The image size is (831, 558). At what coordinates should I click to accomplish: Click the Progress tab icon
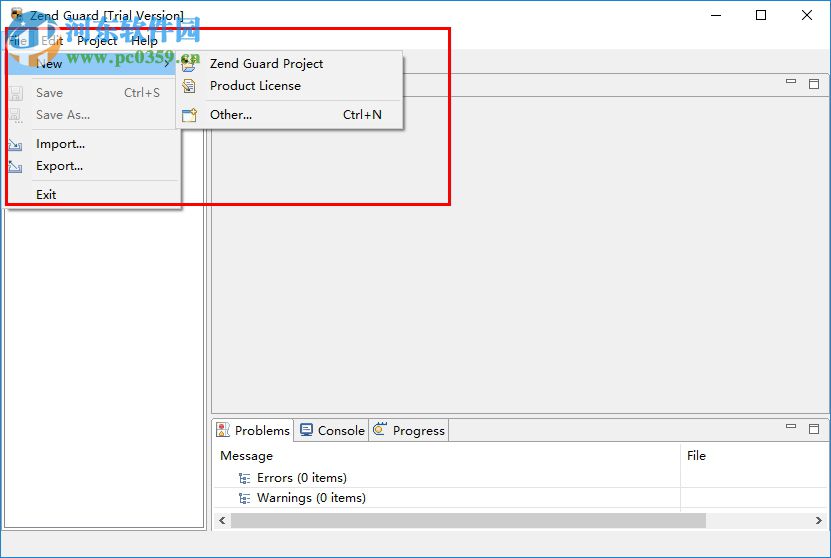pos(380,429)
